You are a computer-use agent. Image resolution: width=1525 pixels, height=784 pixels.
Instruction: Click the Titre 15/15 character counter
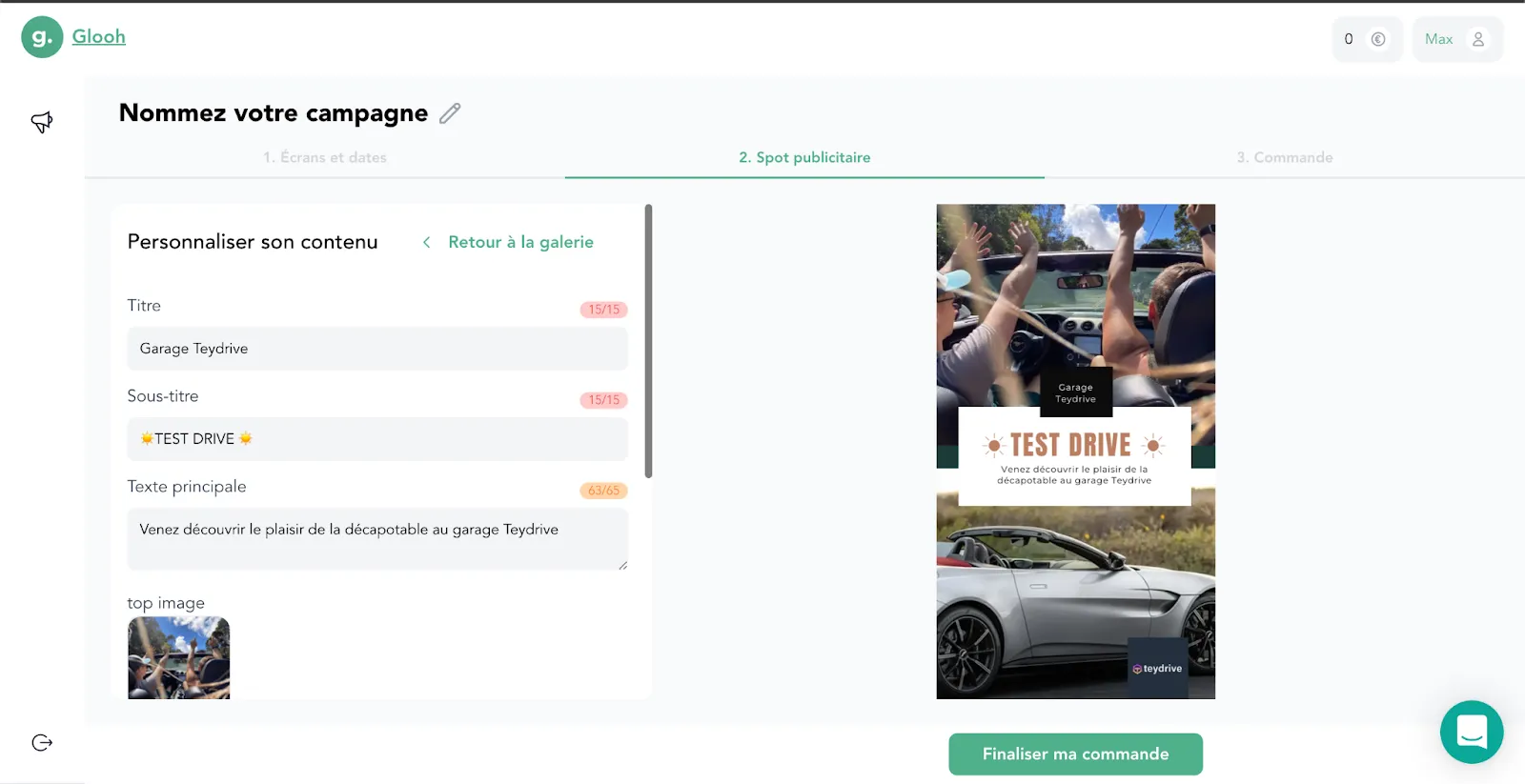pyautogui.click(x=604, y=310)
